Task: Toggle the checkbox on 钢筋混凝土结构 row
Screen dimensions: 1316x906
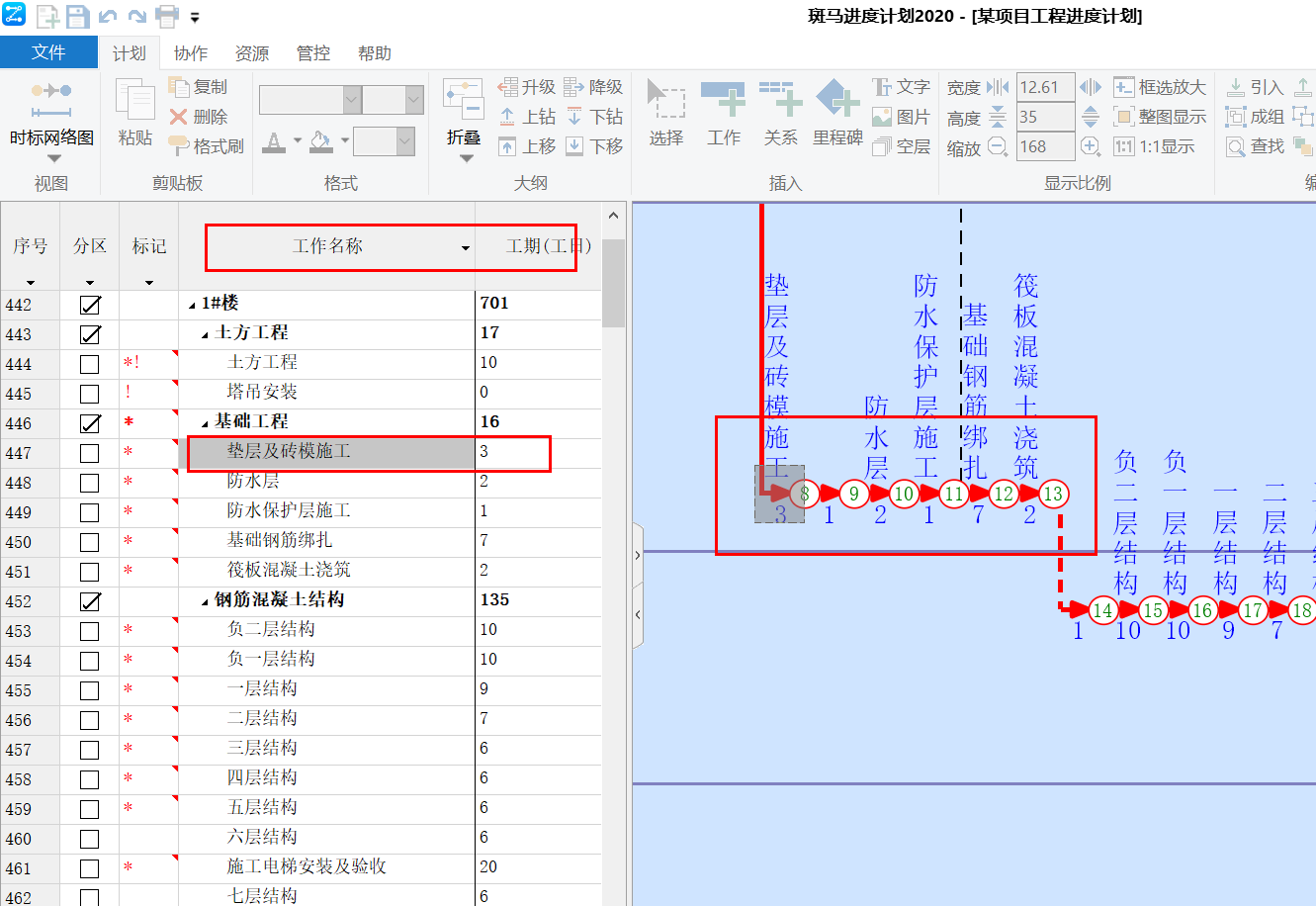Action: 89,601
